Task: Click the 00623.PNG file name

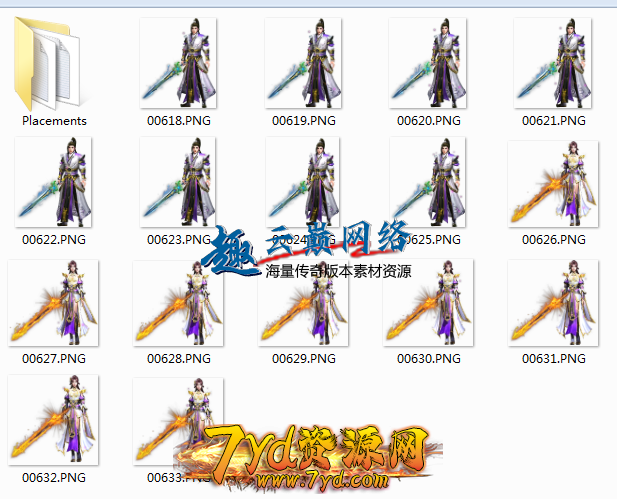Action: pos(179,240)
